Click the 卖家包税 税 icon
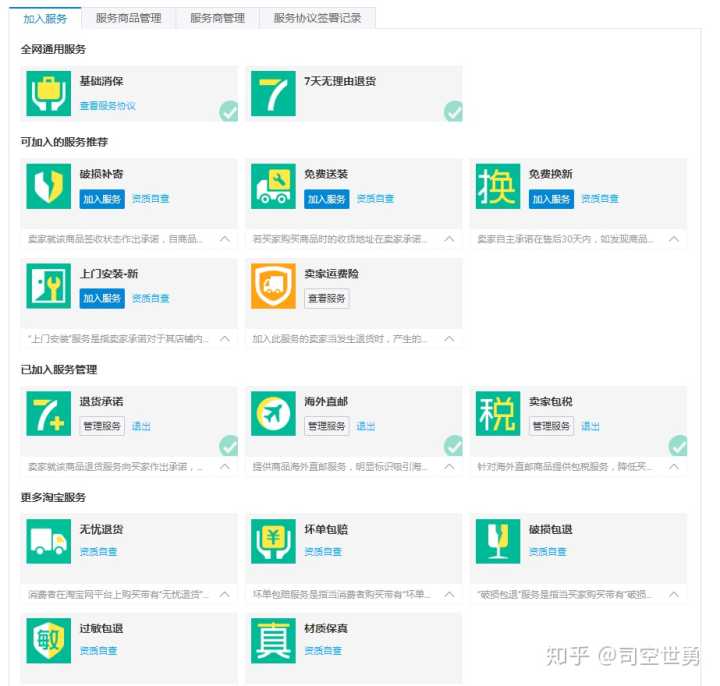The image size is (720, 686). point(498,413)
